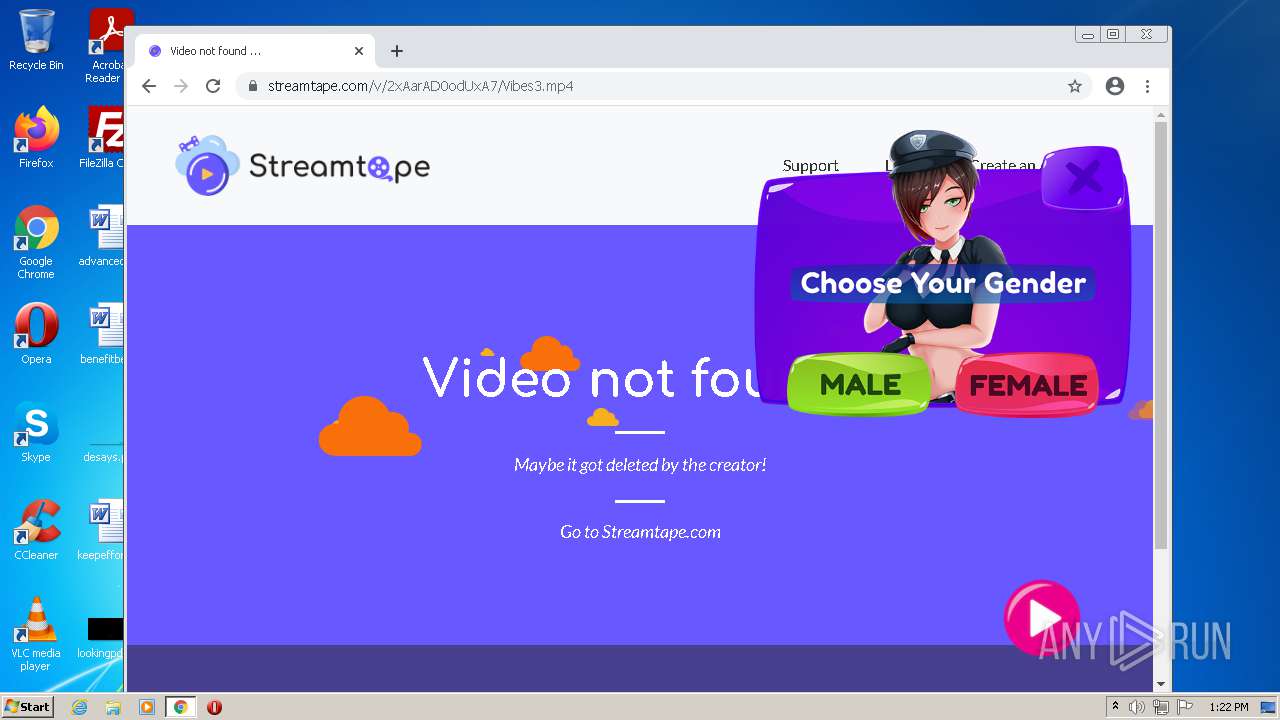This screenshot has width=1280, height=720.
Task: Click the pink round play button
Action: pyautogui.click(x=1041, y=617)
